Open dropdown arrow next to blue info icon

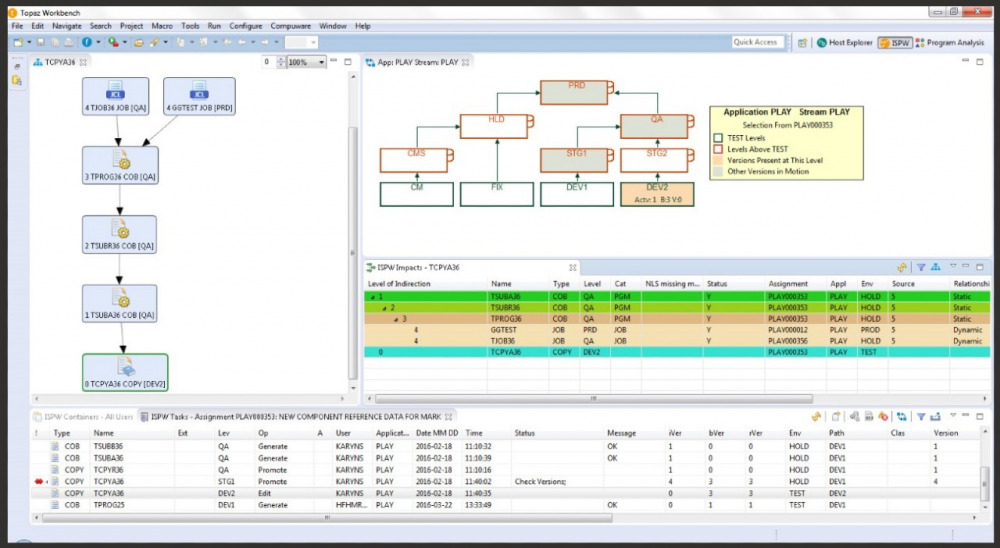pos(98,42)
